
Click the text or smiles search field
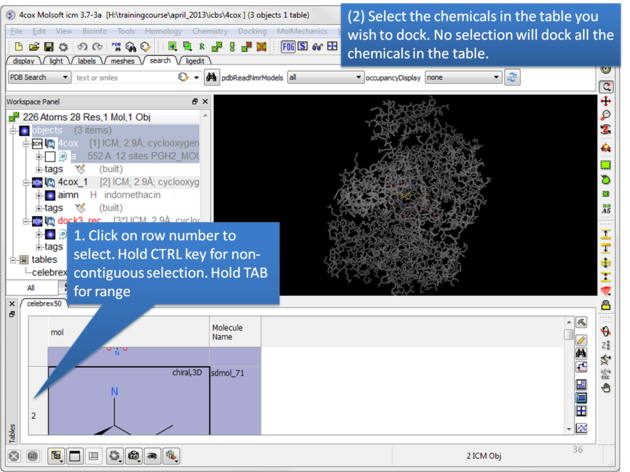[120, 77]
